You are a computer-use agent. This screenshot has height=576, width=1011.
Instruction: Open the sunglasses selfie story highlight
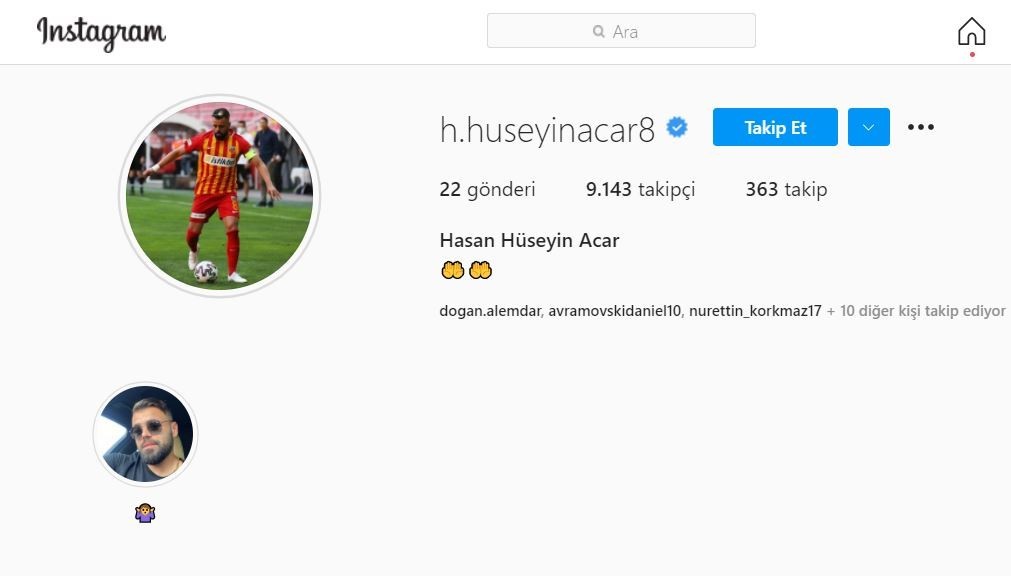click(145, 434)
